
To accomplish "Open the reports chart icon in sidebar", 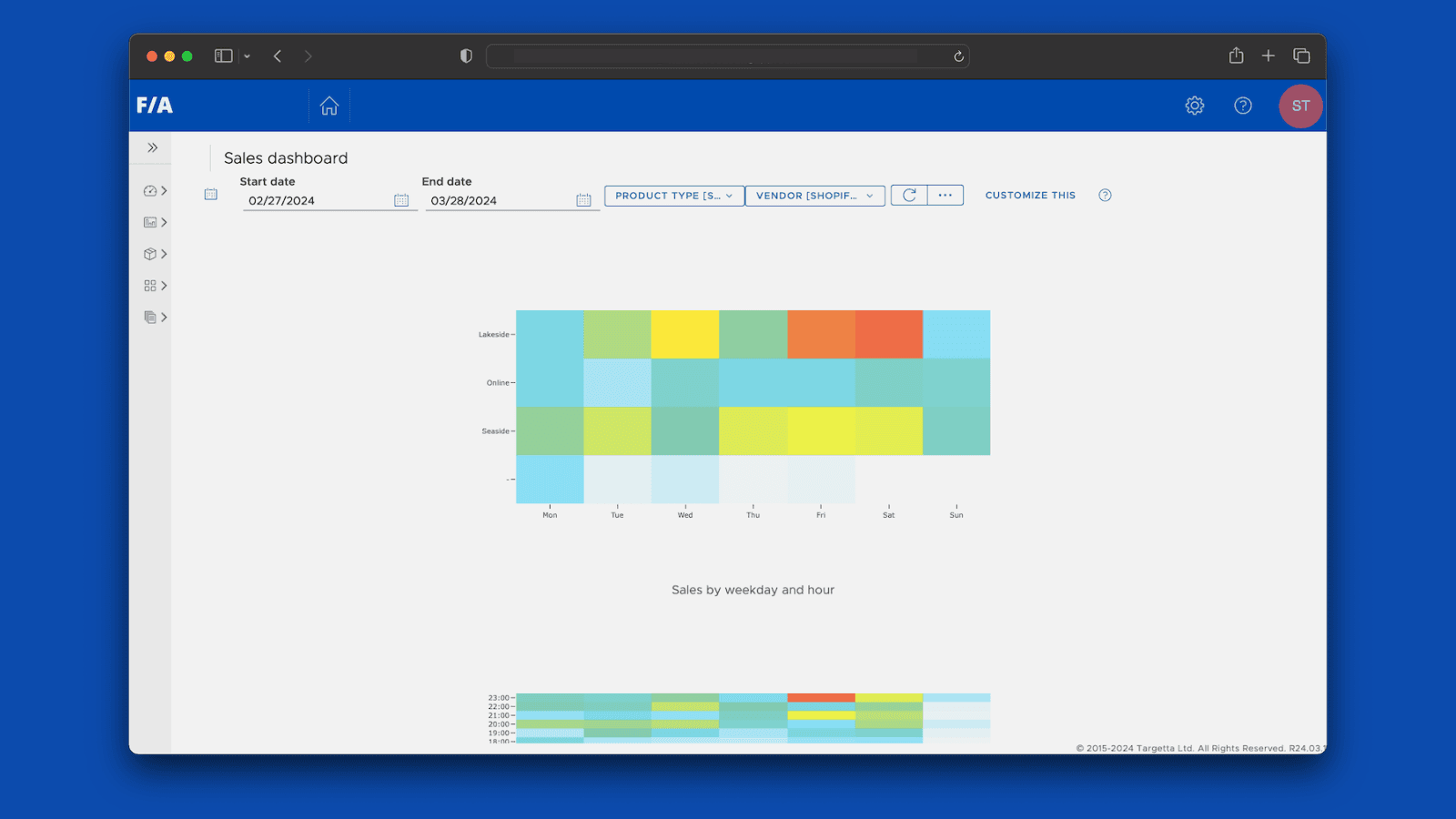I will tap(150, 222).
